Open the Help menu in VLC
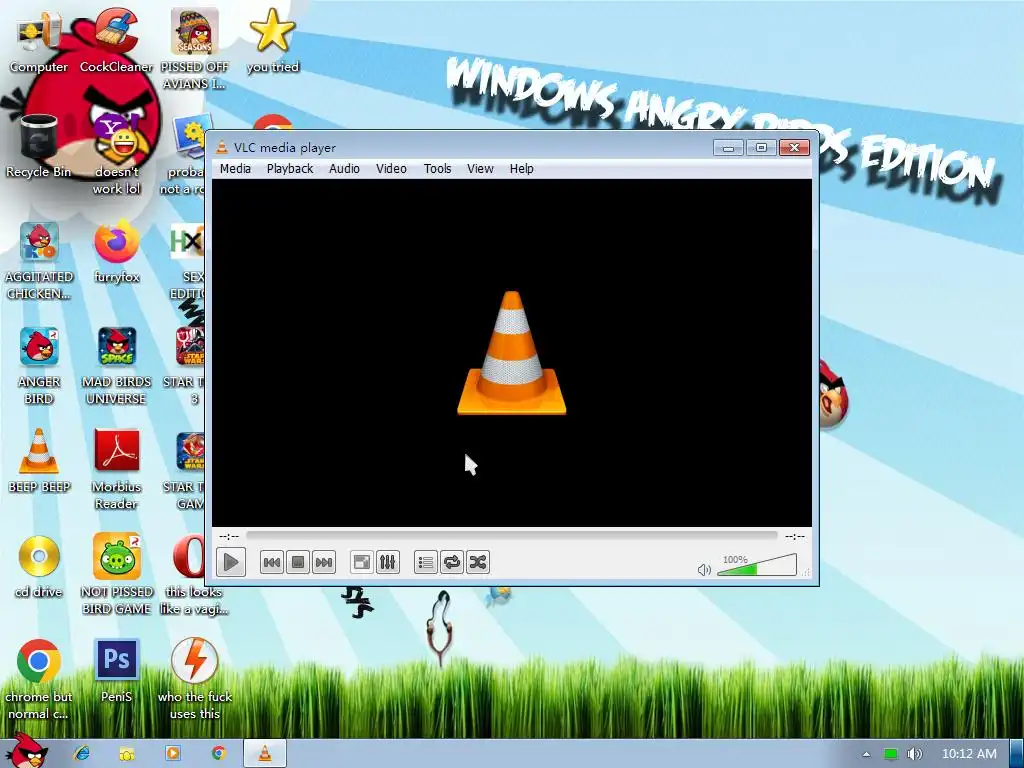This screenshot has height=768, width=1024. pyautogui.click(x=522, y=168)
